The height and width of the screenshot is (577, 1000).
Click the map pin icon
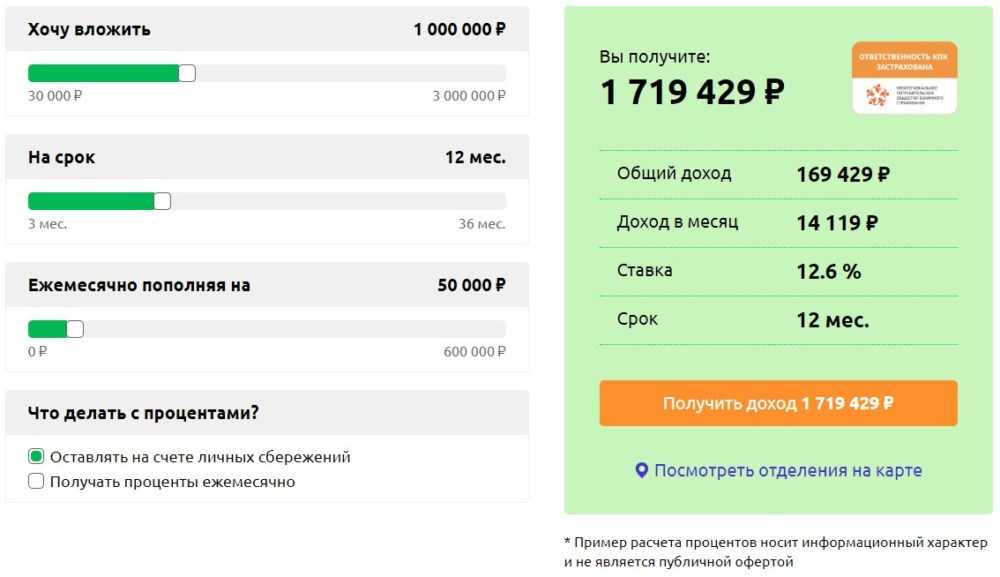point(642,470)
